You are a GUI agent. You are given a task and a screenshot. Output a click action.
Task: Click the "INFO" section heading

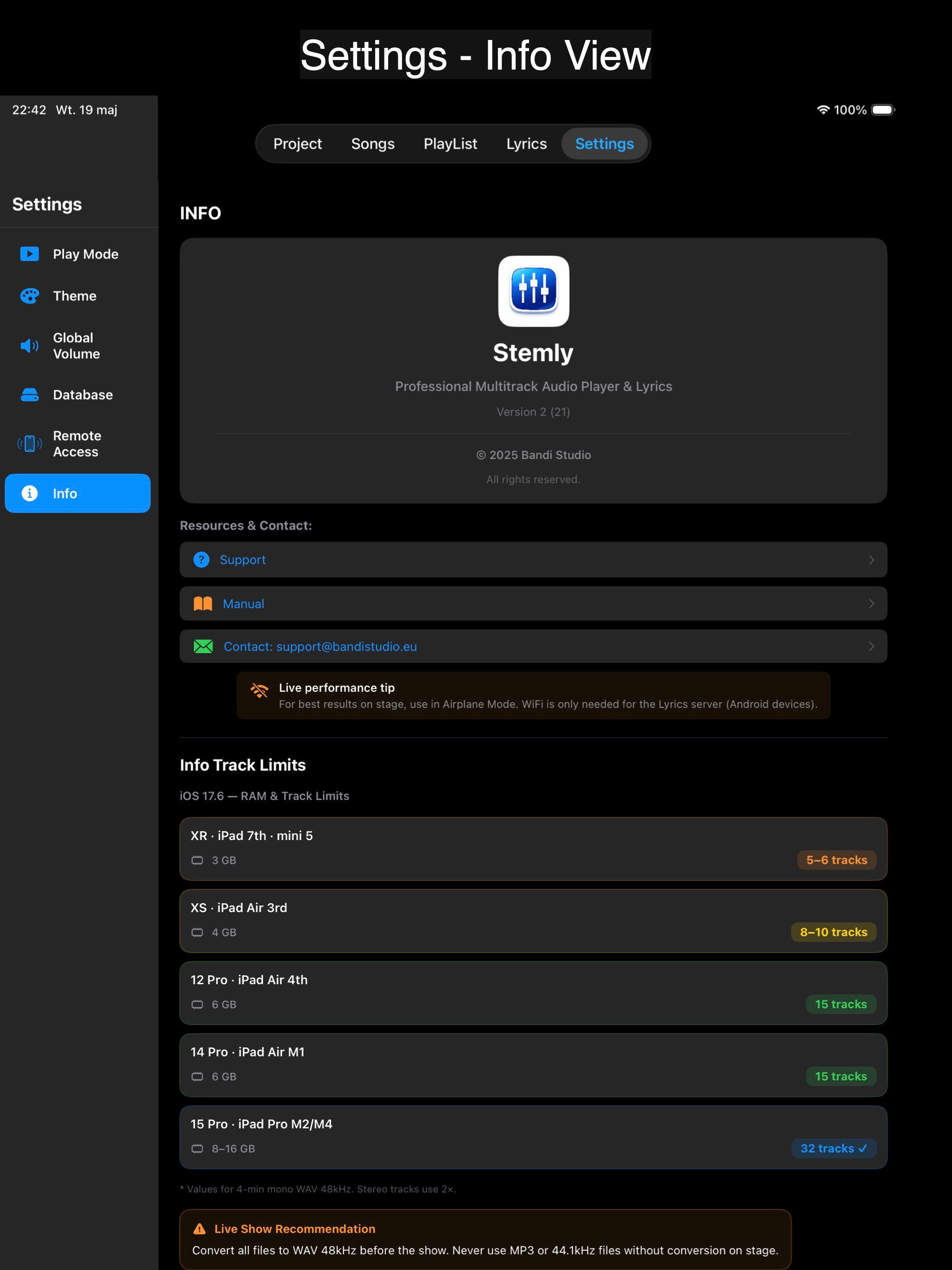click(200, 213)
